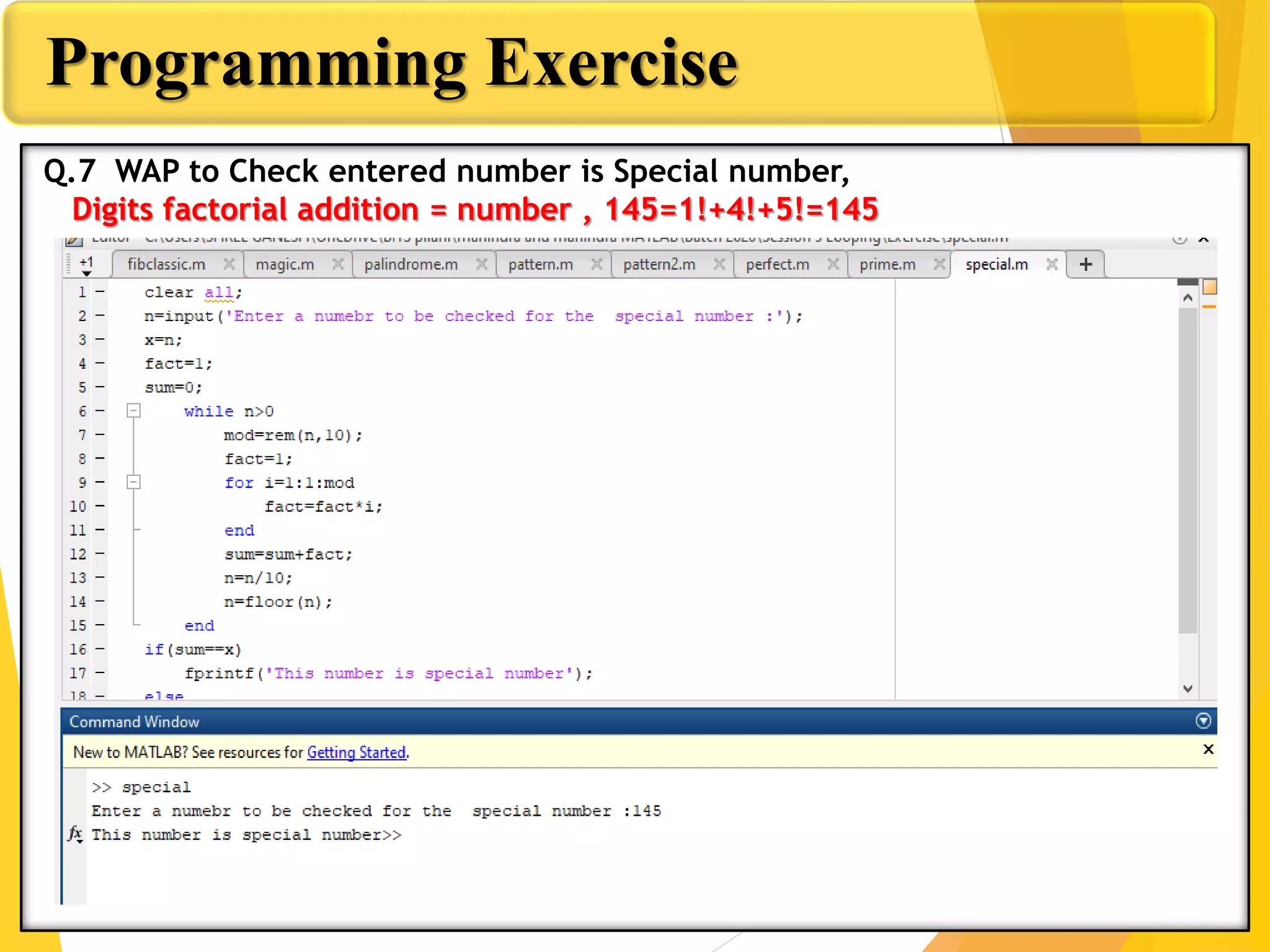Close the palindrome.m tab
The width and height of the screenshot is (1270, 952).
click(x=481, y=265)
